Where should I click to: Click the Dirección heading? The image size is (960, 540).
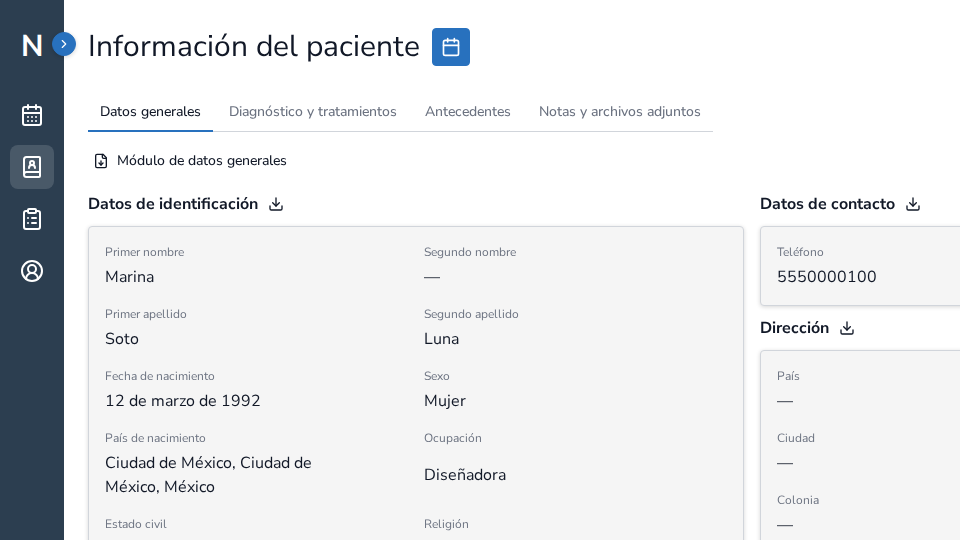[x=795, y=328]
